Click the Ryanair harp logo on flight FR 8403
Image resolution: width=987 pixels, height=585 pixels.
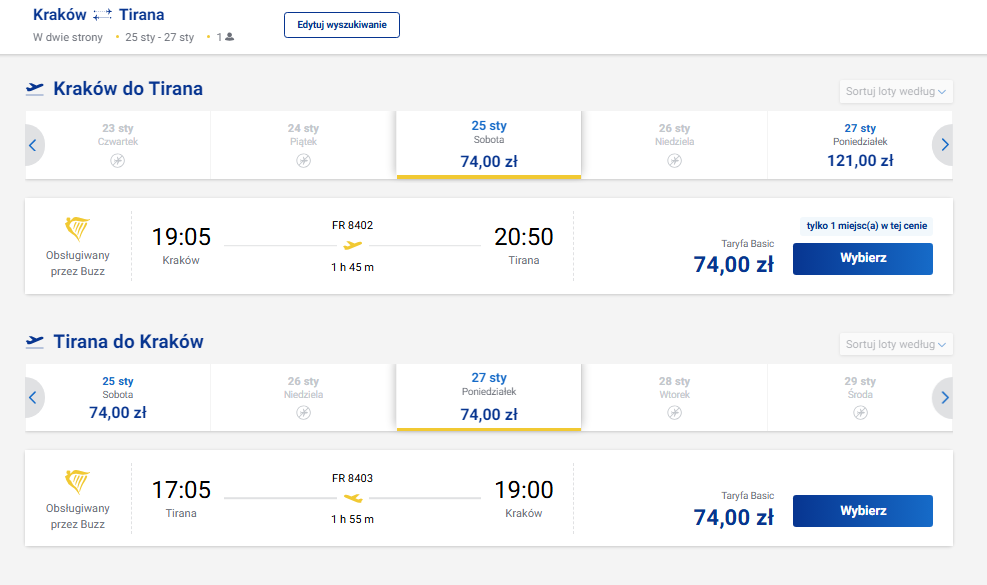(x=77, y=482)
